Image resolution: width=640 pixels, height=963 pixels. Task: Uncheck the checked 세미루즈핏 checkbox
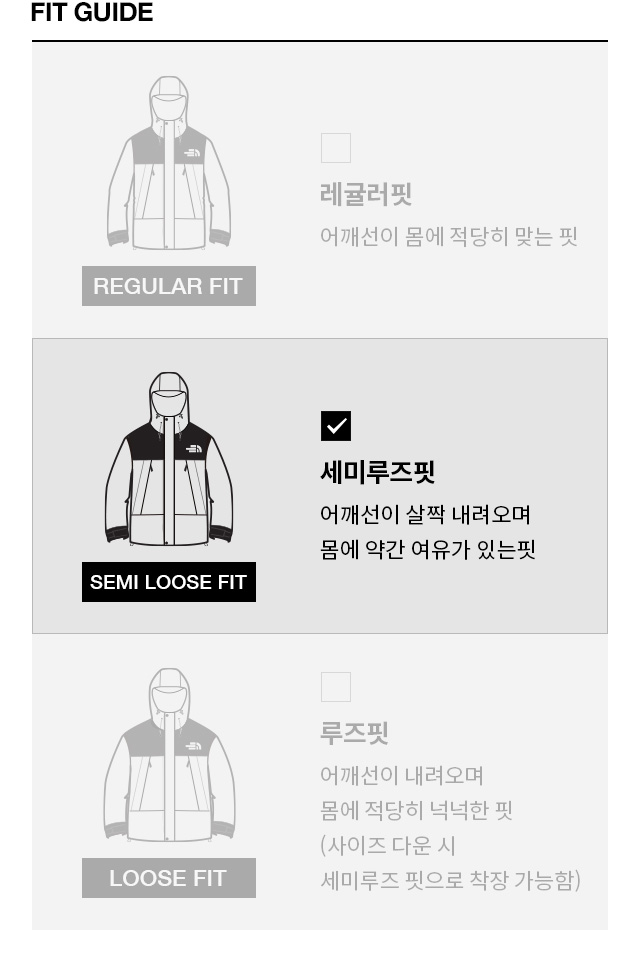[x=336, y=426]
